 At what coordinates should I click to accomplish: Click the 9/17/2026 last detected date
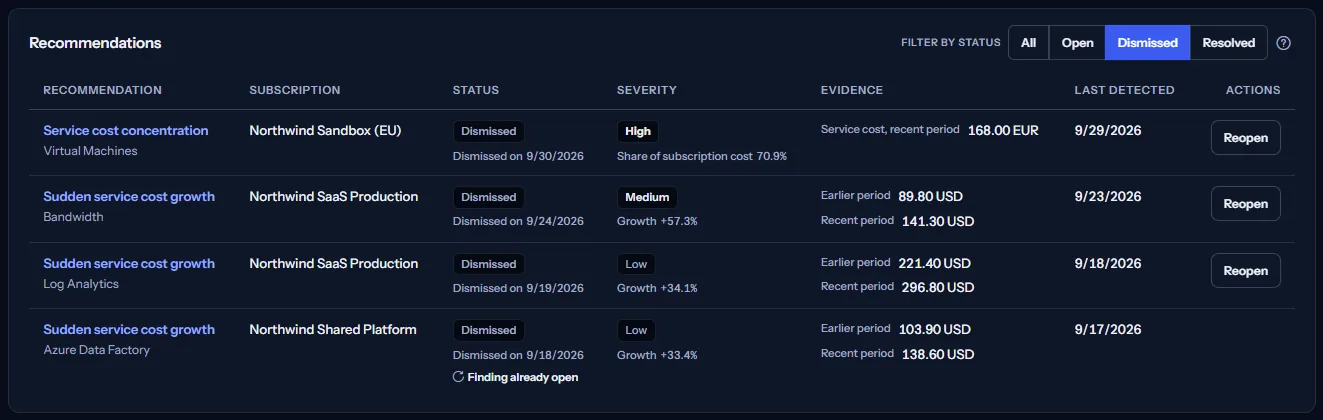coord(1108,329)
